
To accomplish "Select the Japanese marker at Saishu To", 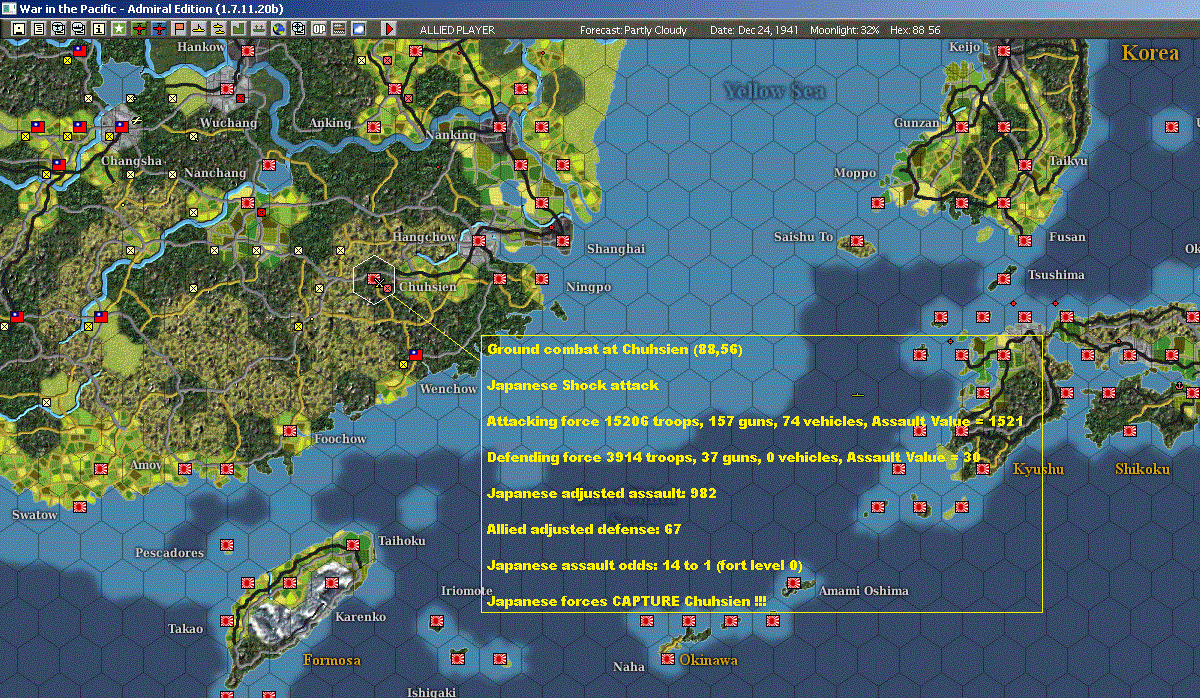I will click(x=857, y=241).
